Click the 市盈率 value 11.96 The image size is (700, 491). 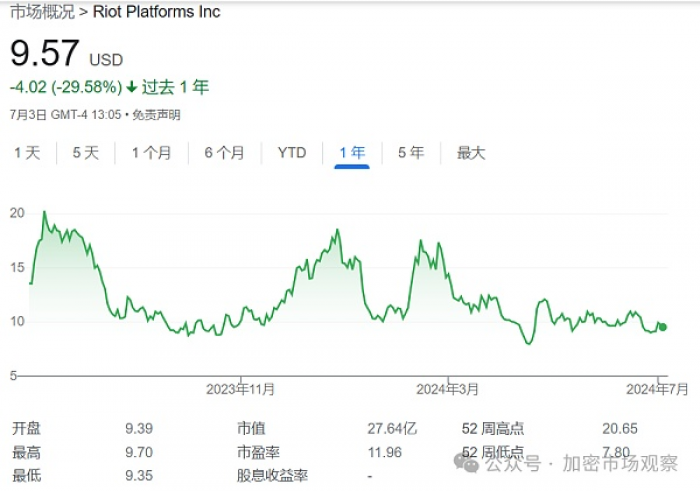click(384, 453)
